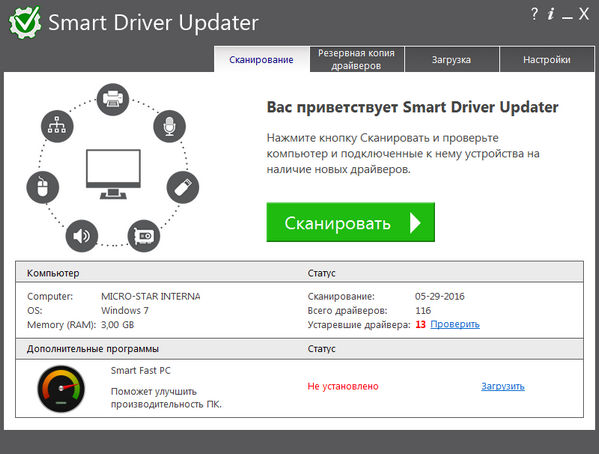Open the Загрузка tab
Screen dimensions: 599x454
pos(452,59)
